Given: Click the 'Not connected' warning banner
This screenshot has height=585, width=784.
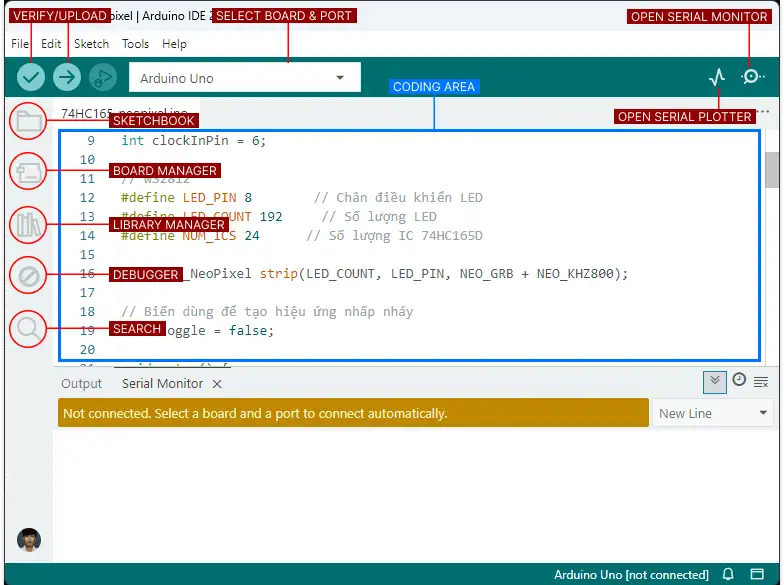Looking at the screenshot, I should (x=353, y=413).
